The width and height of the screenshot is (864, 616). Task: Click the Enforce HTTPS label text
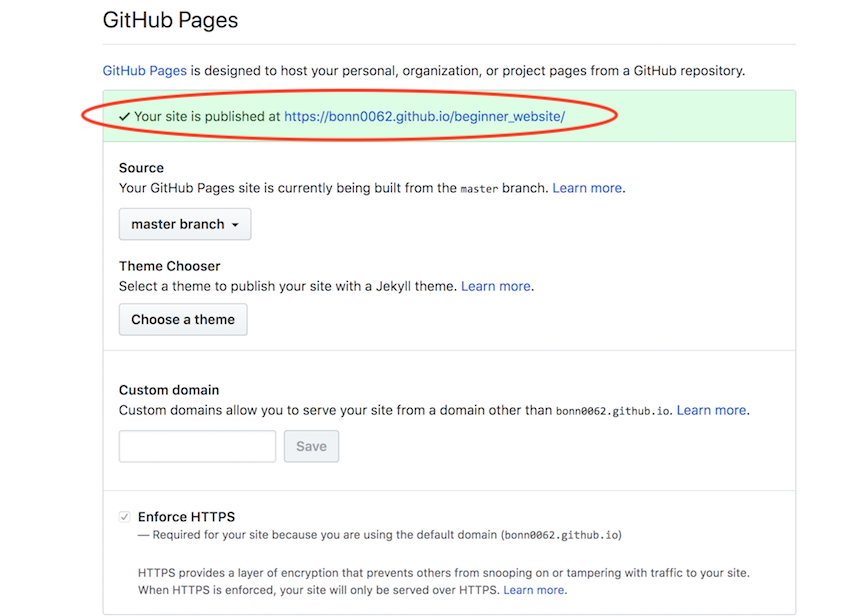(x=186, y=517)
